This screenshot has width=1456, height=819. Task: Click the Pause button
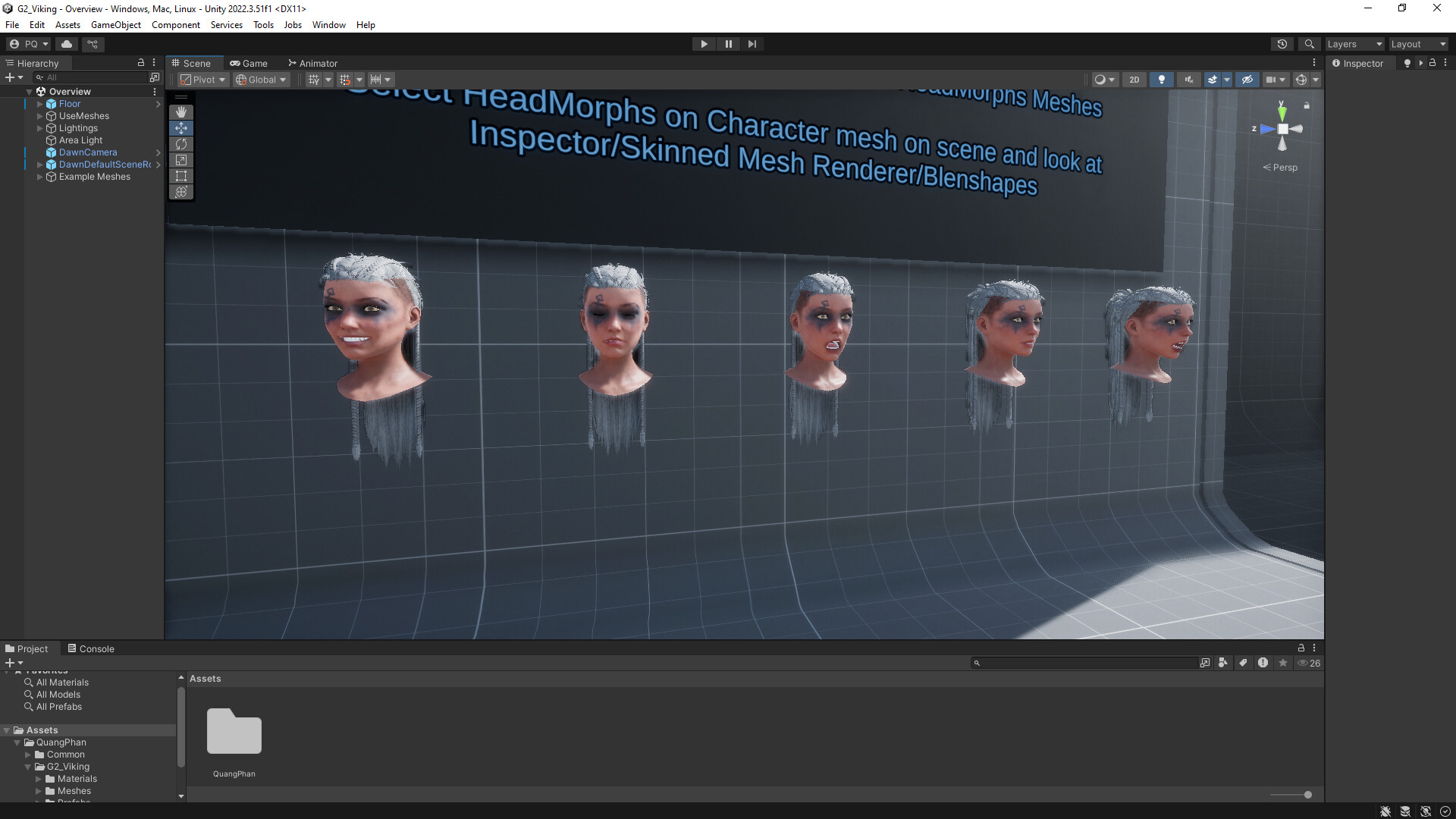click(x=729, y=44)
